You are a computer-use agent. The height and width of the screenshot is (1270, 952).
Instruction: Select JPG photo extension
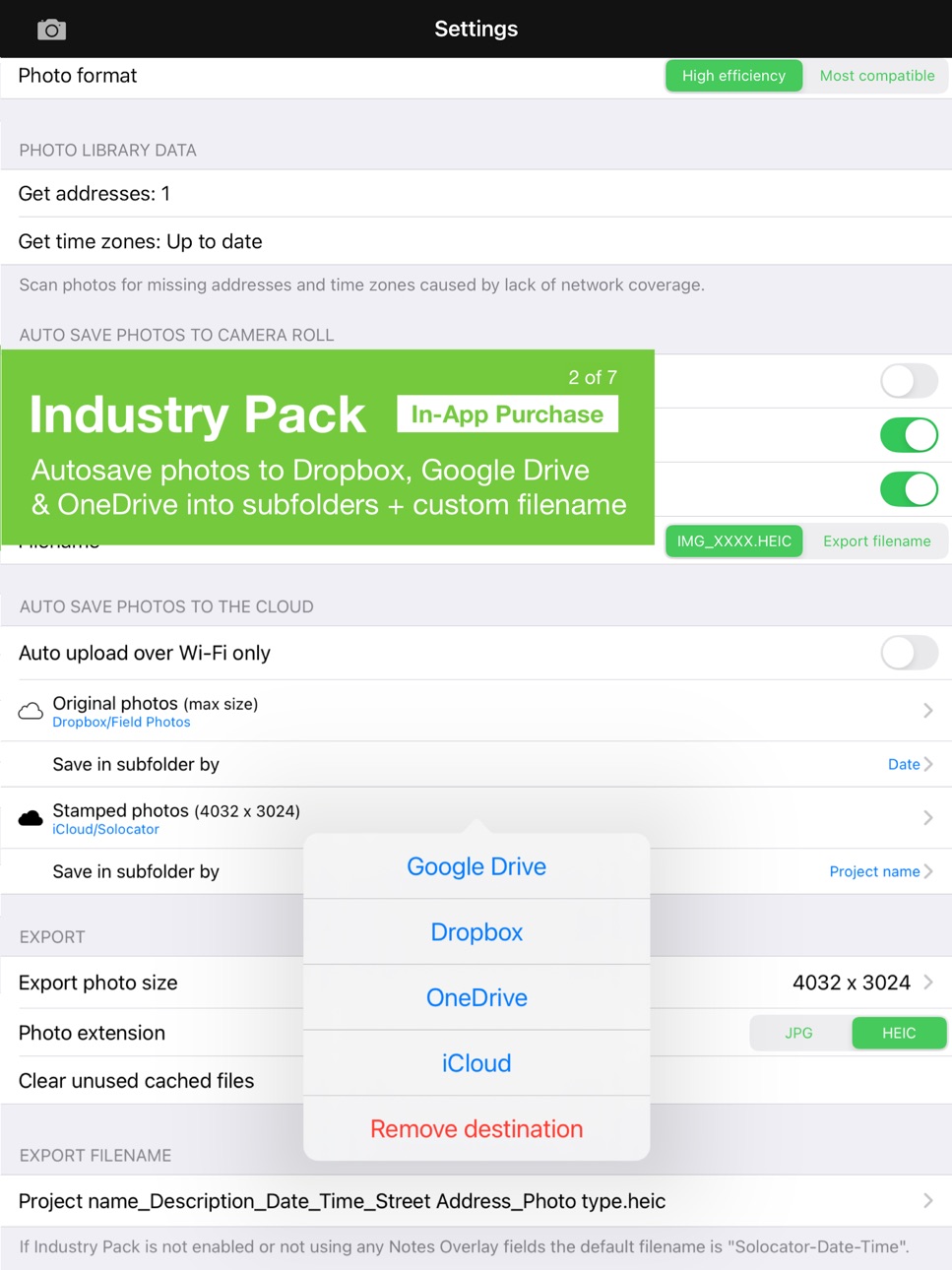click(799, 1033)
